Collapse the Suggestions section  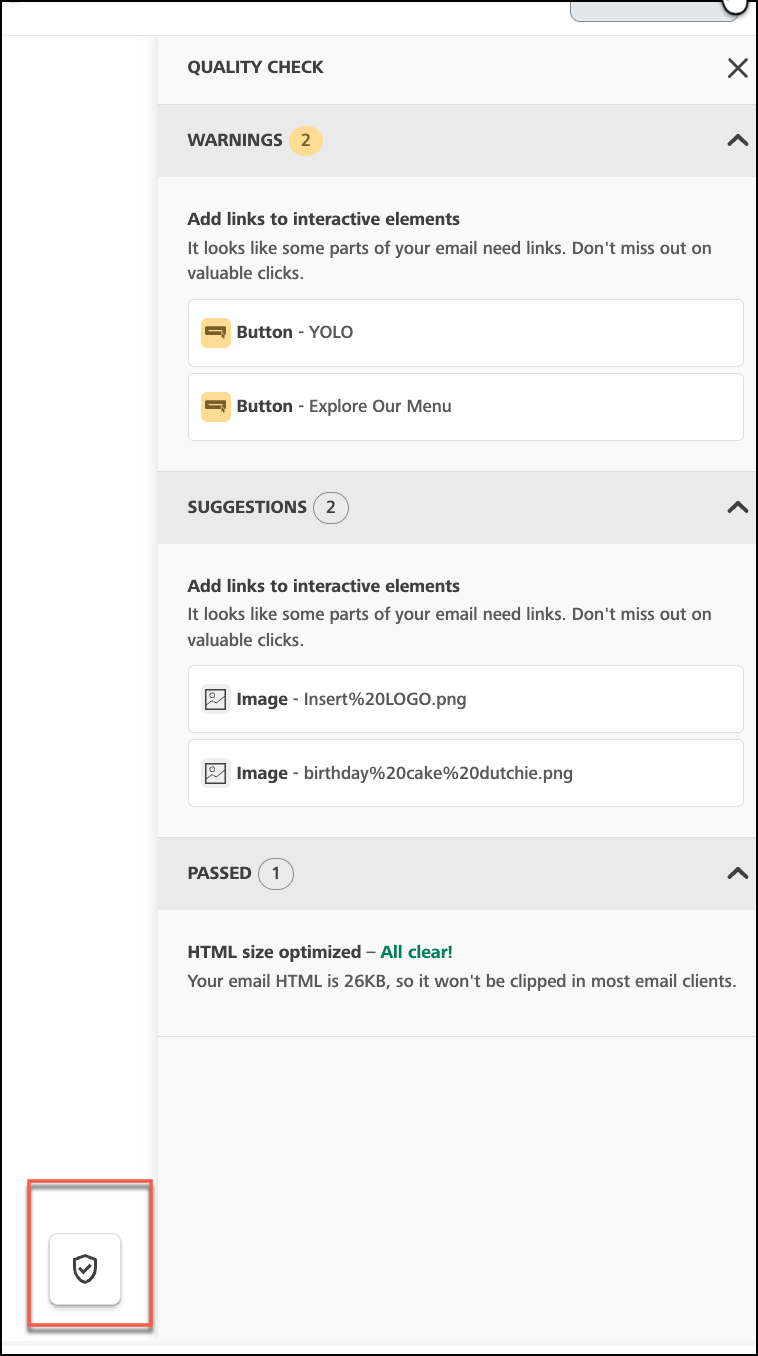(x=737, y=507)
